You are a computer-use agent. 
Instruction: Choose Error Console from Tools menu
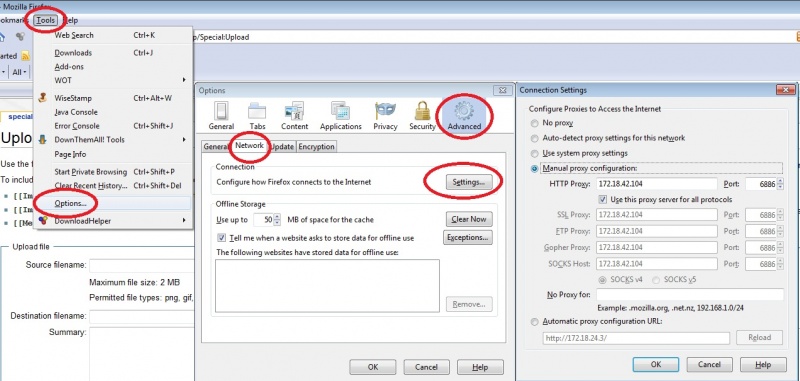pyautogui.click(x=77, y=125)
